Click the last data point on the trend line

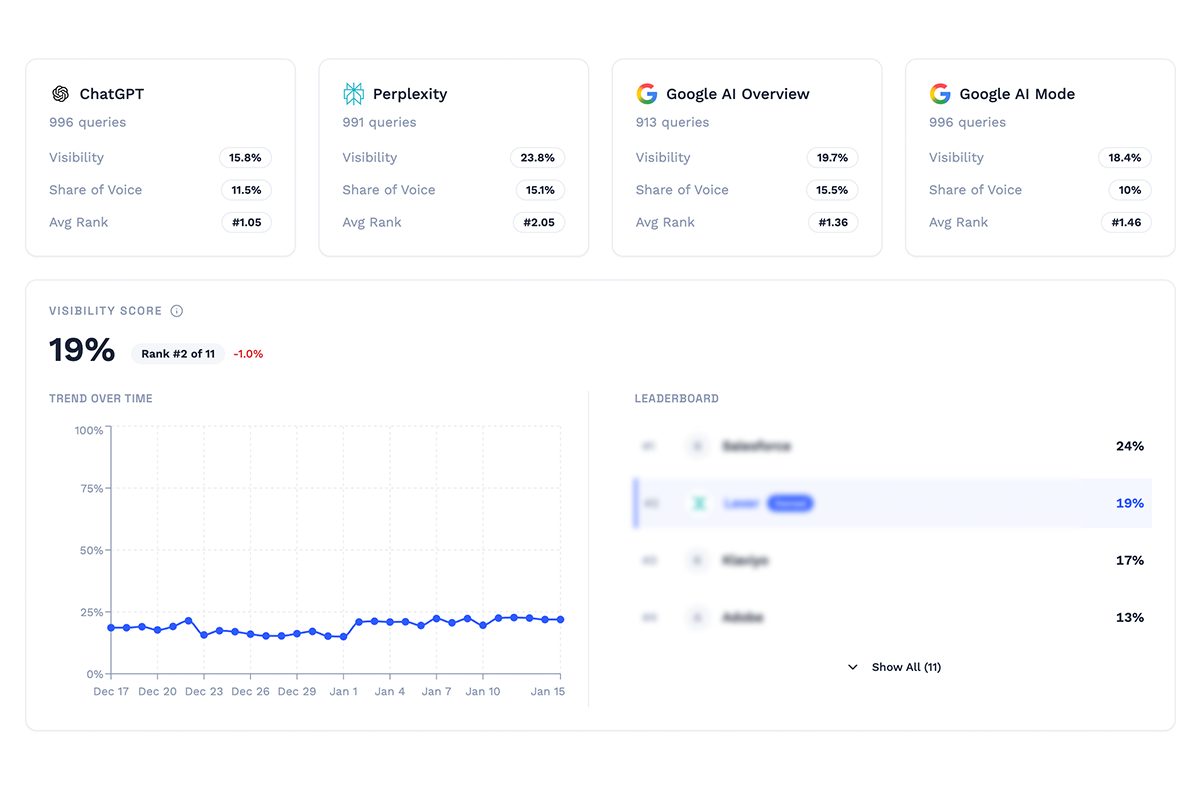pos(559,619)
